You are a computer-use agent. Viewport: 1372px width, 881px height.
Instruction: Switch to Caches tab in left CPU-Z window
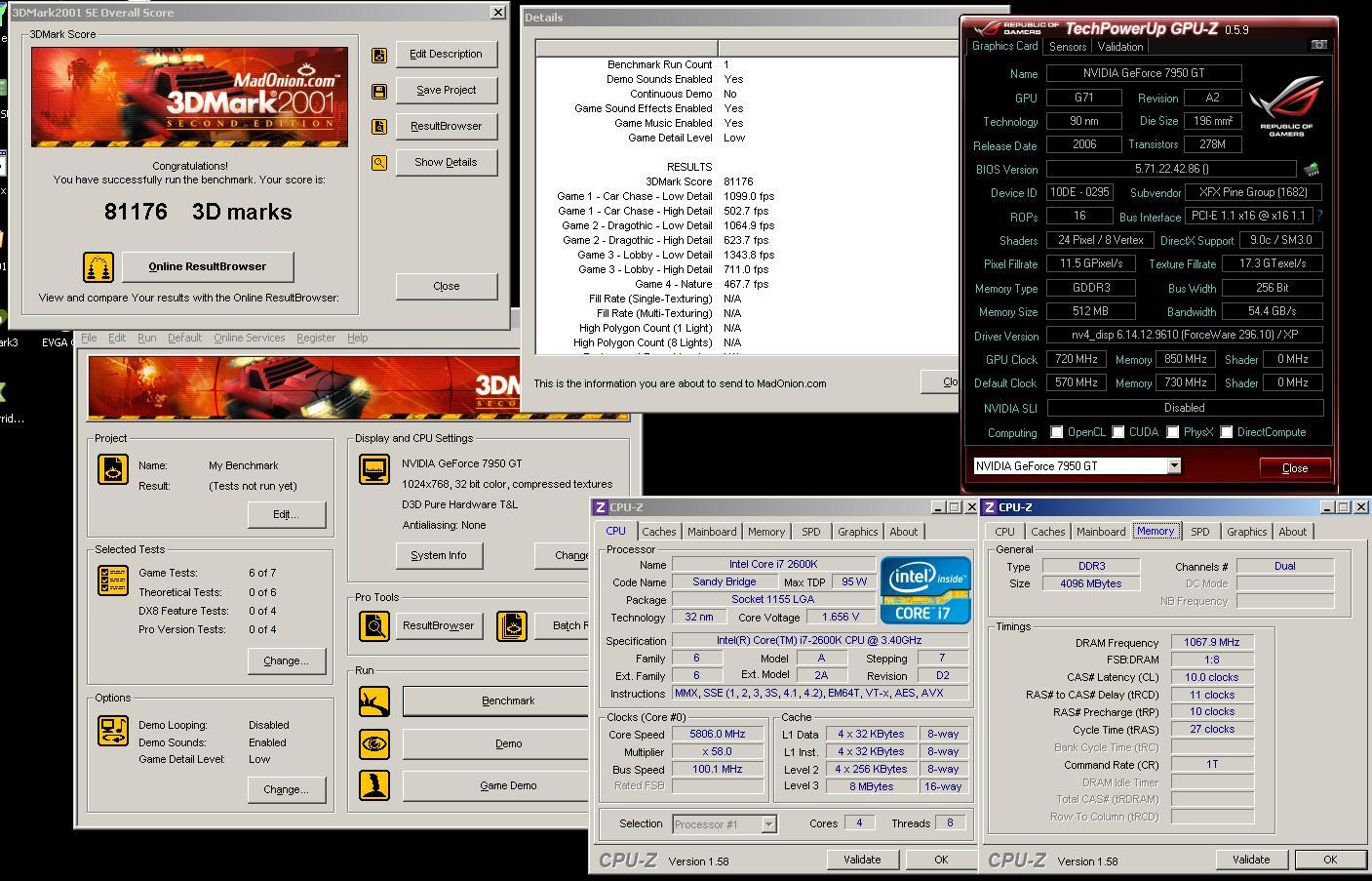click(x=658, y=532)
